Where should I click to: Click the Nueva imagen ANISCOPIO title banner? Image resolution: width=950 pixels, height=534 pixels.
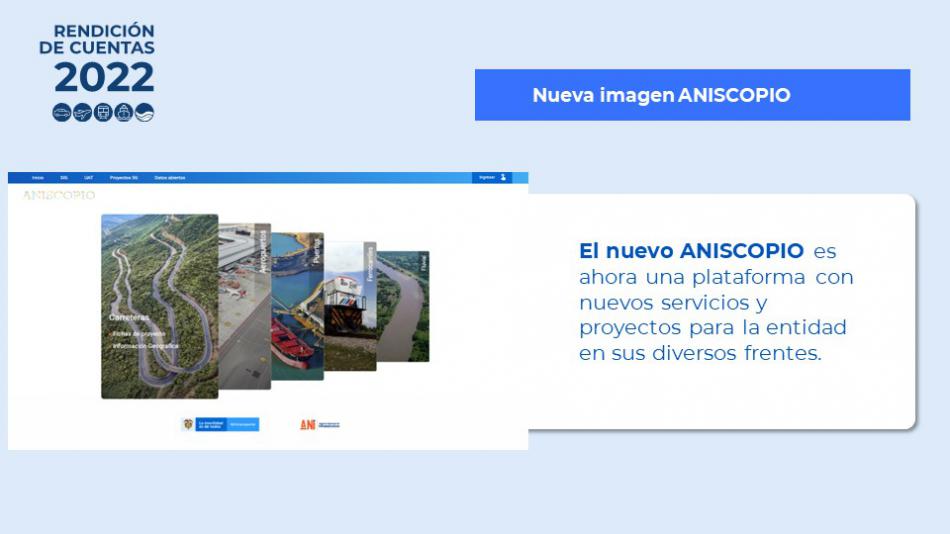coord(693,95)
